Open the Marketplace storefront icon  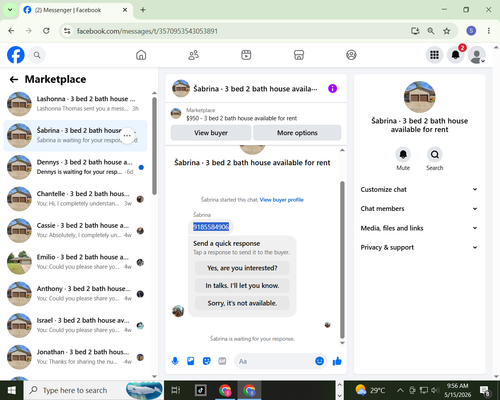(299, 55)
